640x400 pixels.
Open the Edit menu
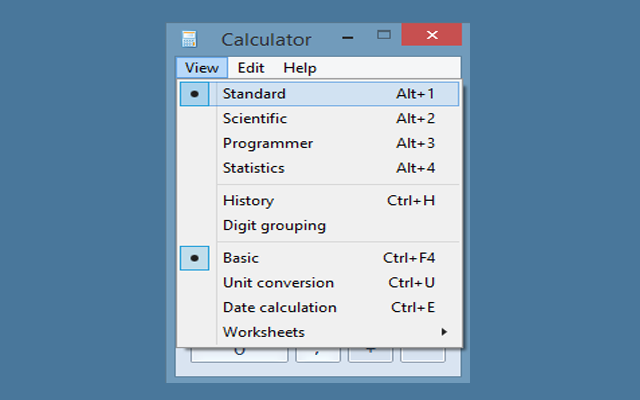(251, 68)
